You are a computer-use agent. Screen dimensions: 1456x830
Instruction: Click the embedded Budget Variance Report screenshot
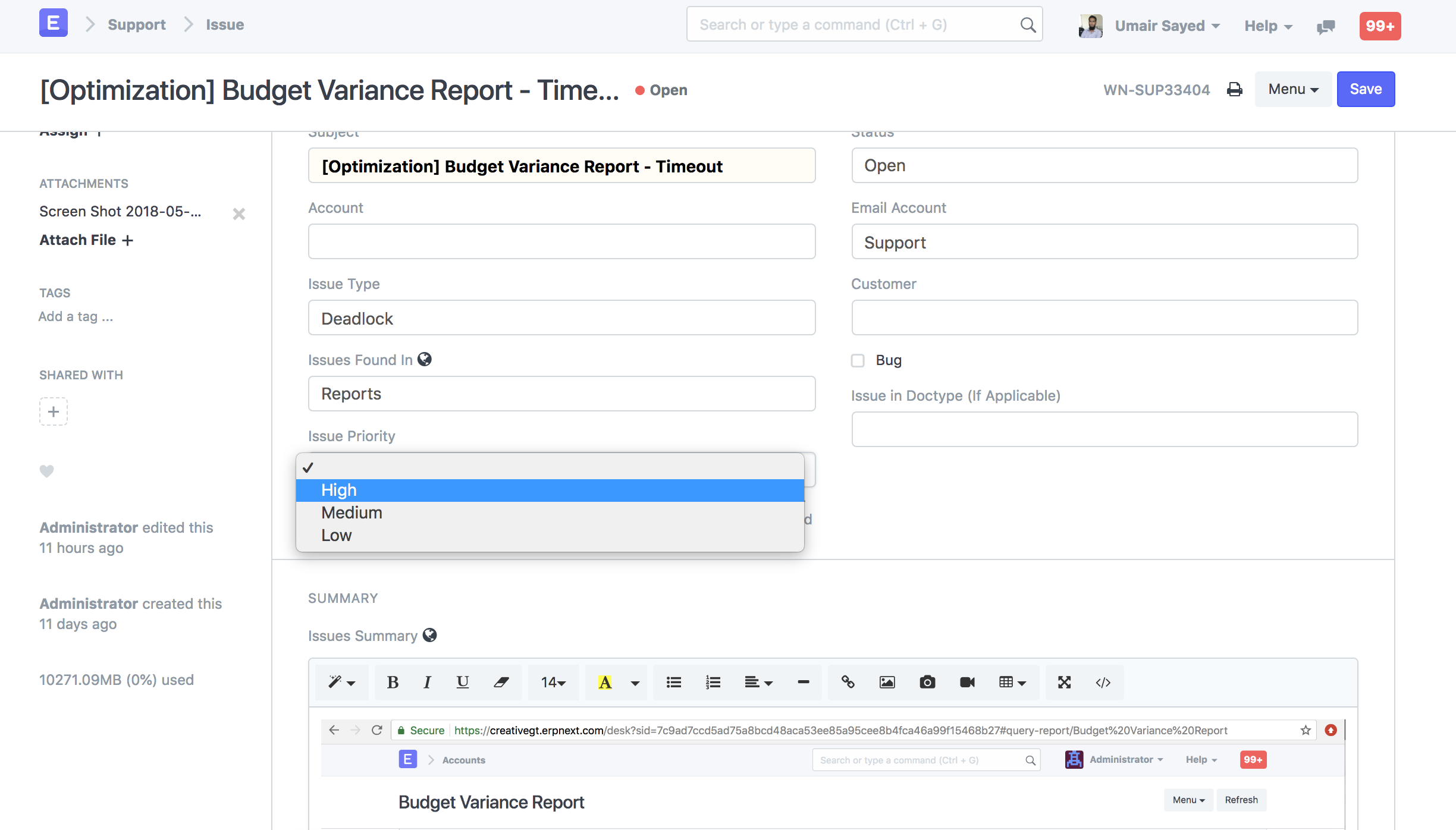point(833,774)
